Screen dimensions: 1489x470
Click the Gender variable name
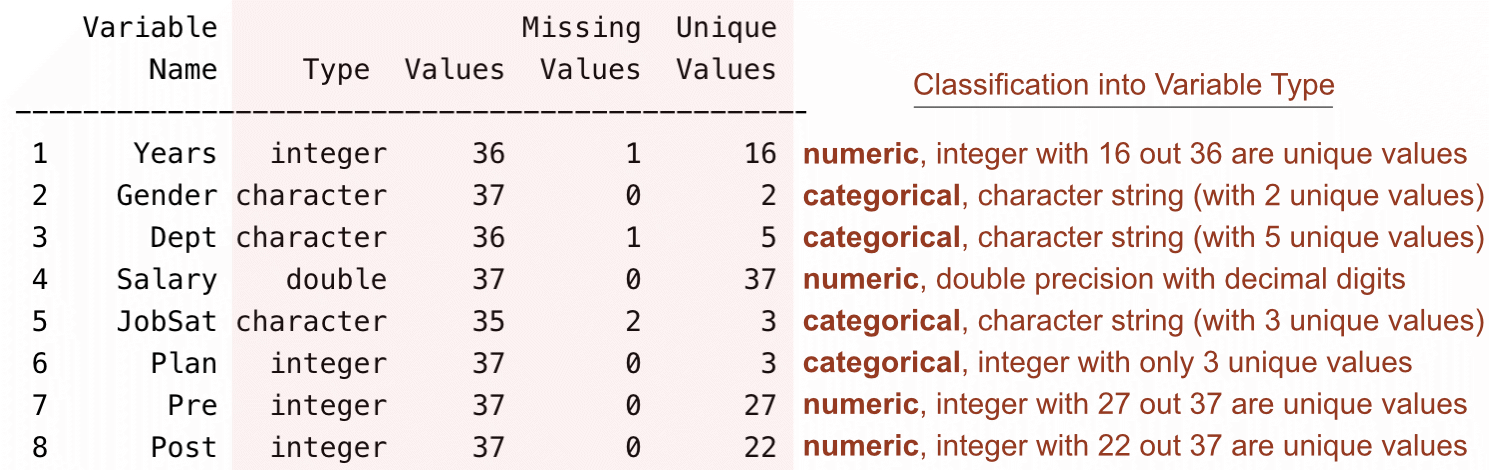pyautogui.click(x=166, y=196)
